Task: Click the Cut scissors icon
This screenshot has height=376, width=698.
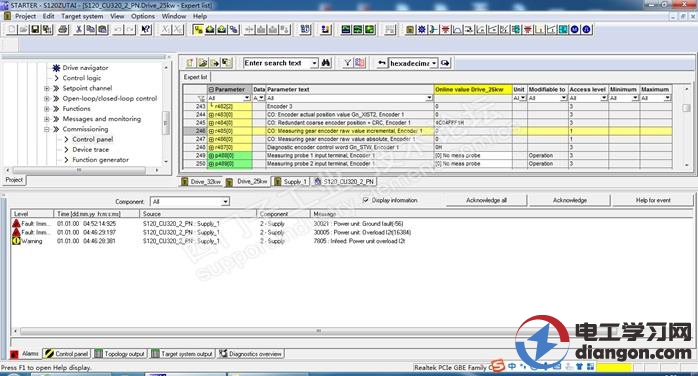Action: point(79,29)
